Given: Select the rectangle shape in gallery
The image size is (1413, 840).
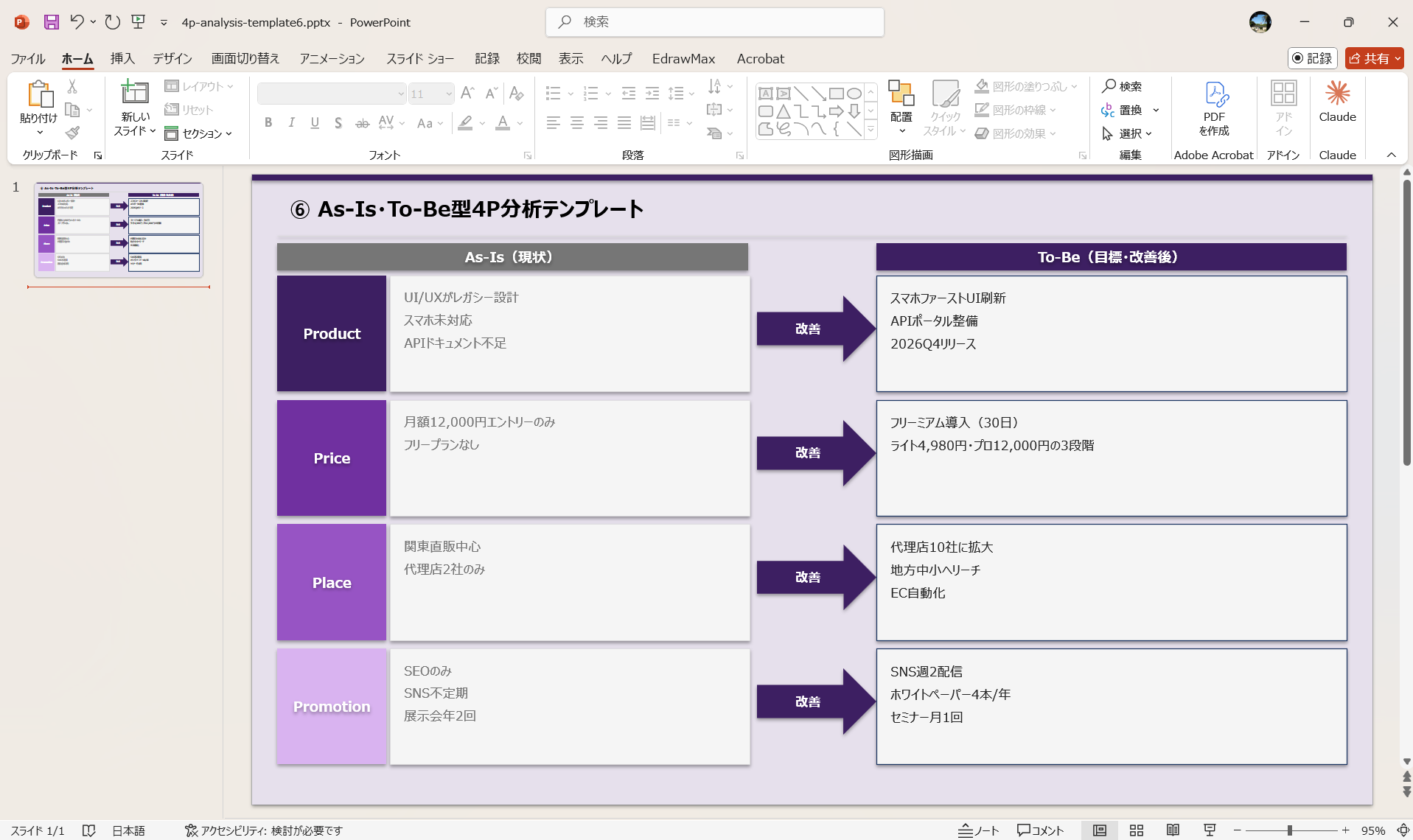Looking at the screenshot, I should click(836, 94).
